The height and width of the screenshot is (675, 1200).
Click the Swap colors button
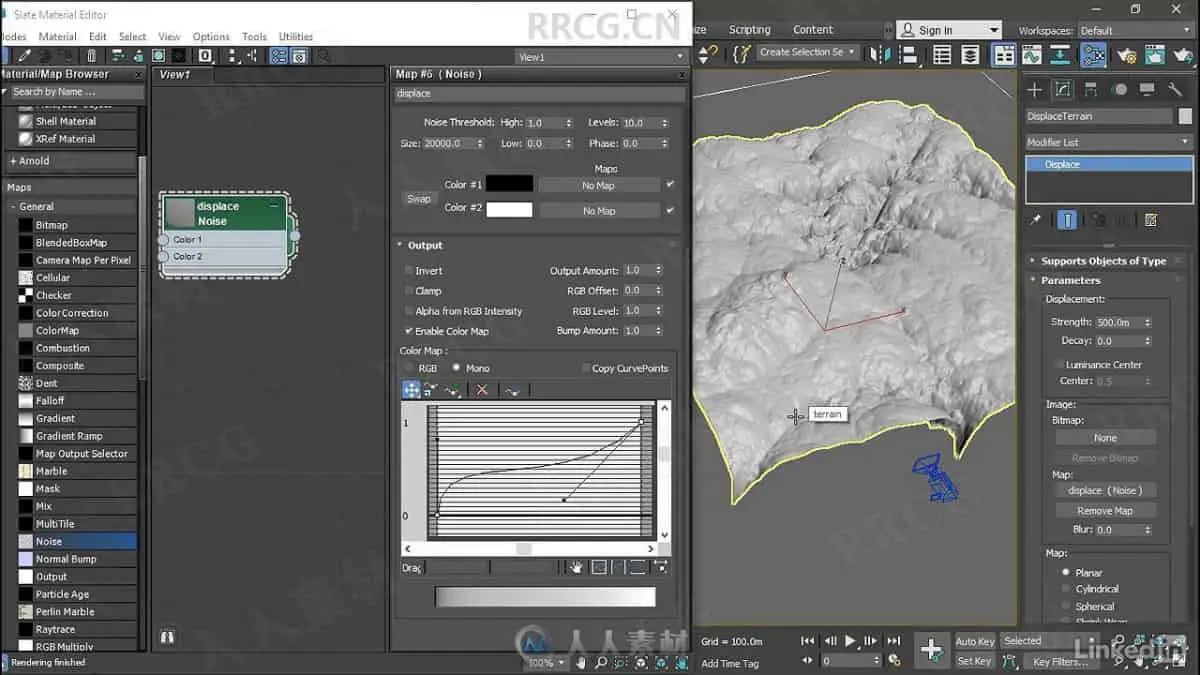point(419,198)
